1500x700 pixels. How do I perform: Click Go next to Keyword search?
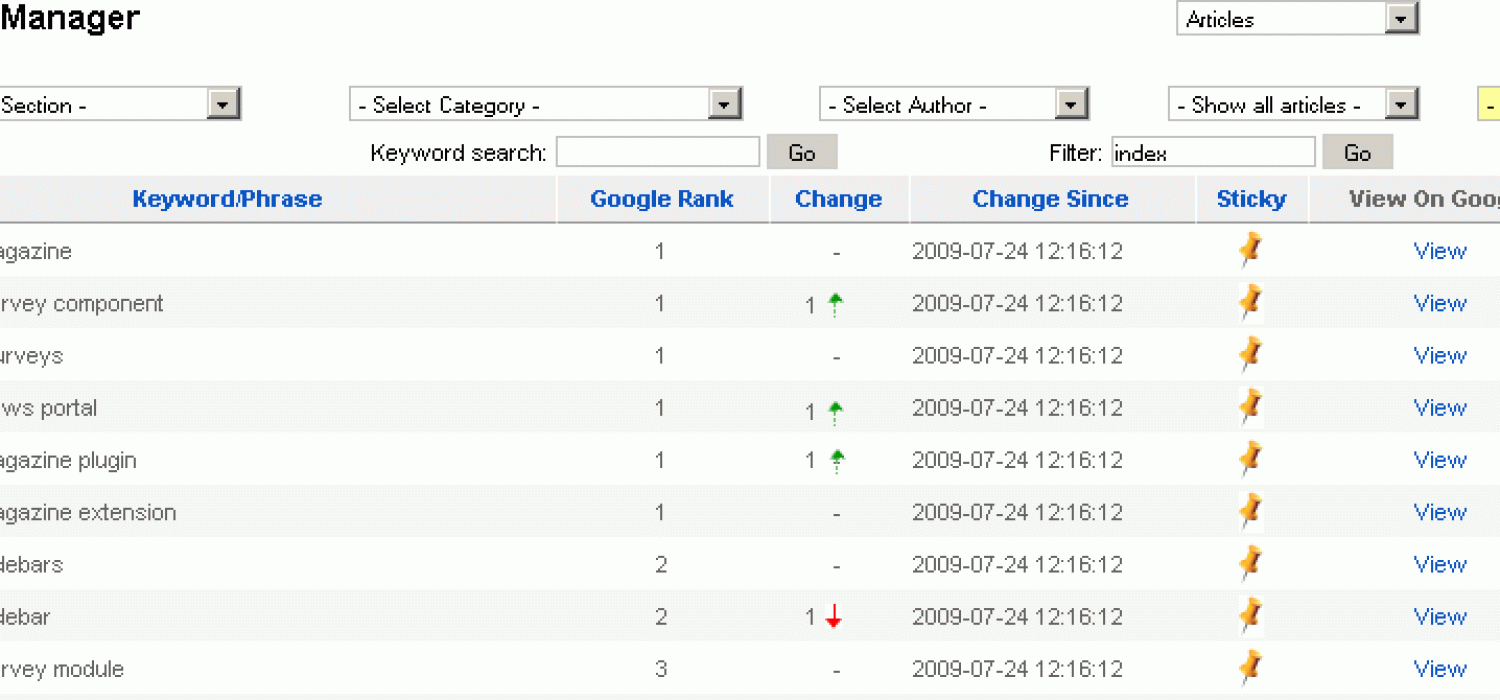(802, 151)
